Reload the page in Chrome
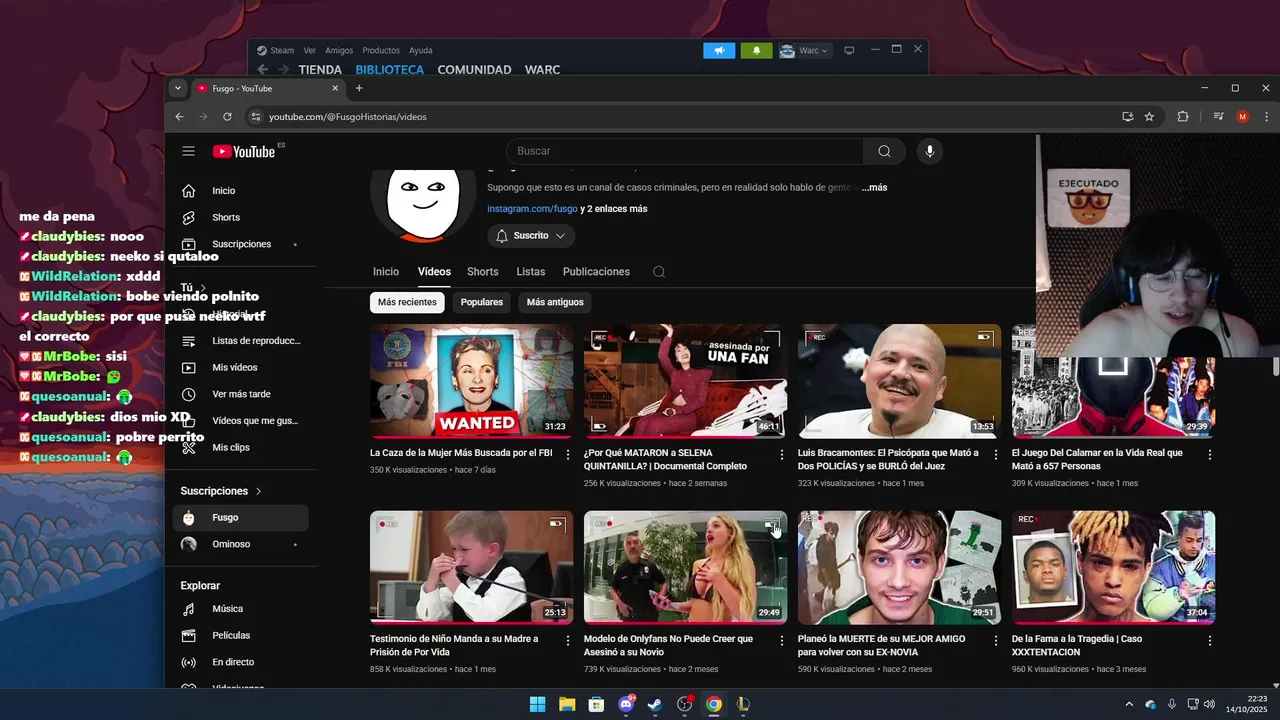This screenshot has height=720, width=1280. pyautogui.click(x=227, y=117)
